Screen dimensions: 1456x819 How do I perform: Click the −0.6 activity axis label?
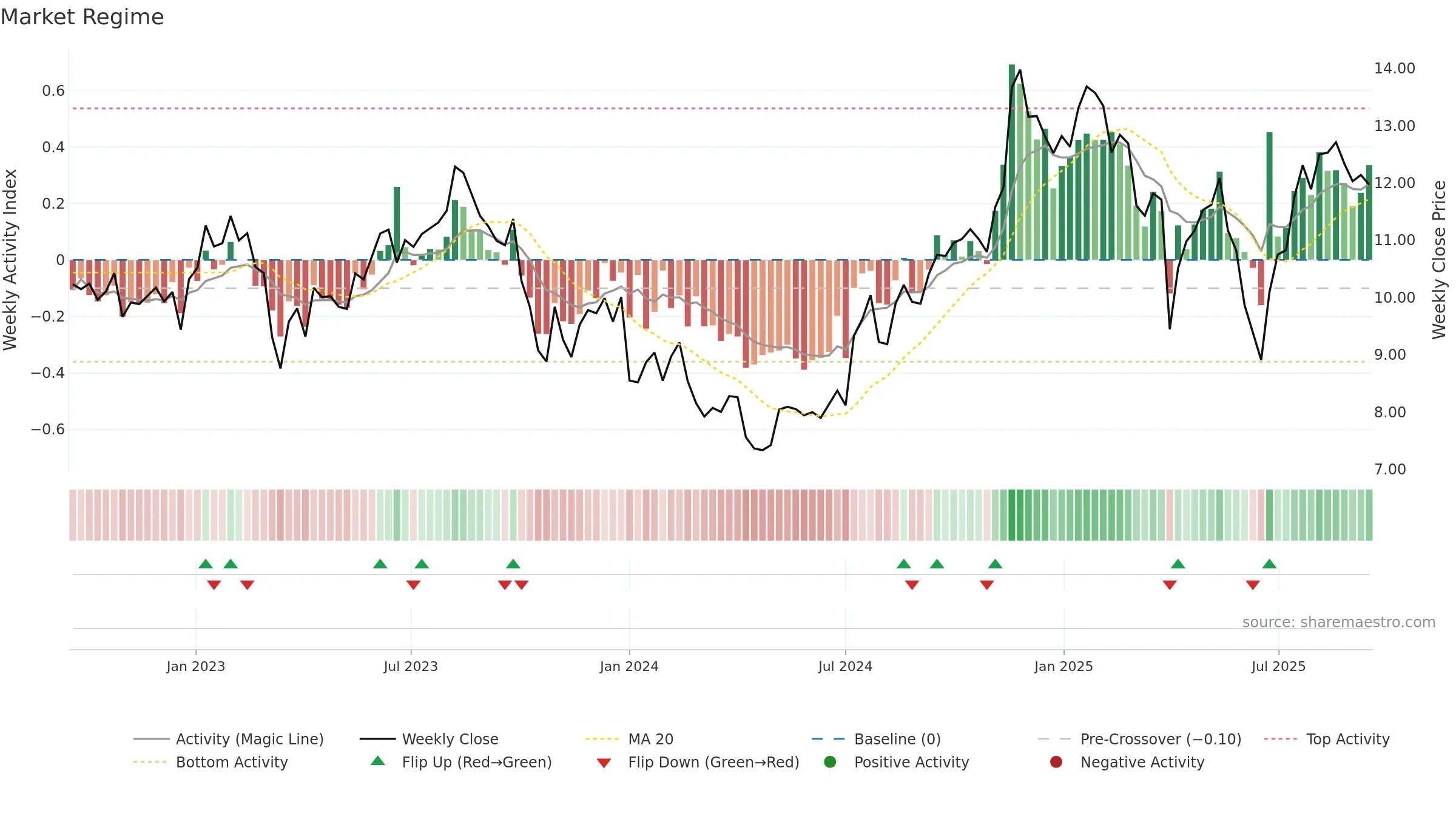tap(48, 430)
